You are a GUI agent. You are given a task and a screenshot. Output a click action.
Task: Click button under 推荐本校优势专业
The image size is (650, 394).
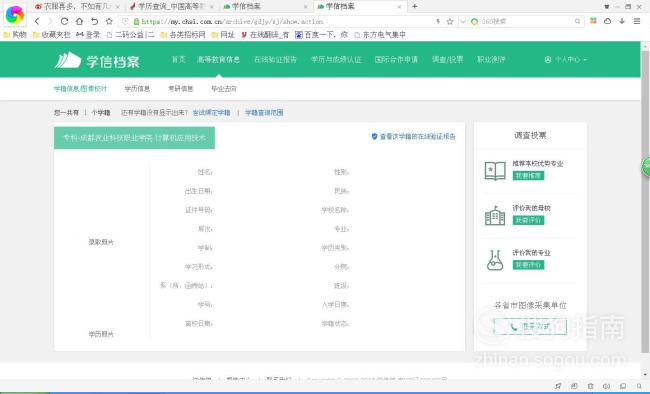[528, 175]
